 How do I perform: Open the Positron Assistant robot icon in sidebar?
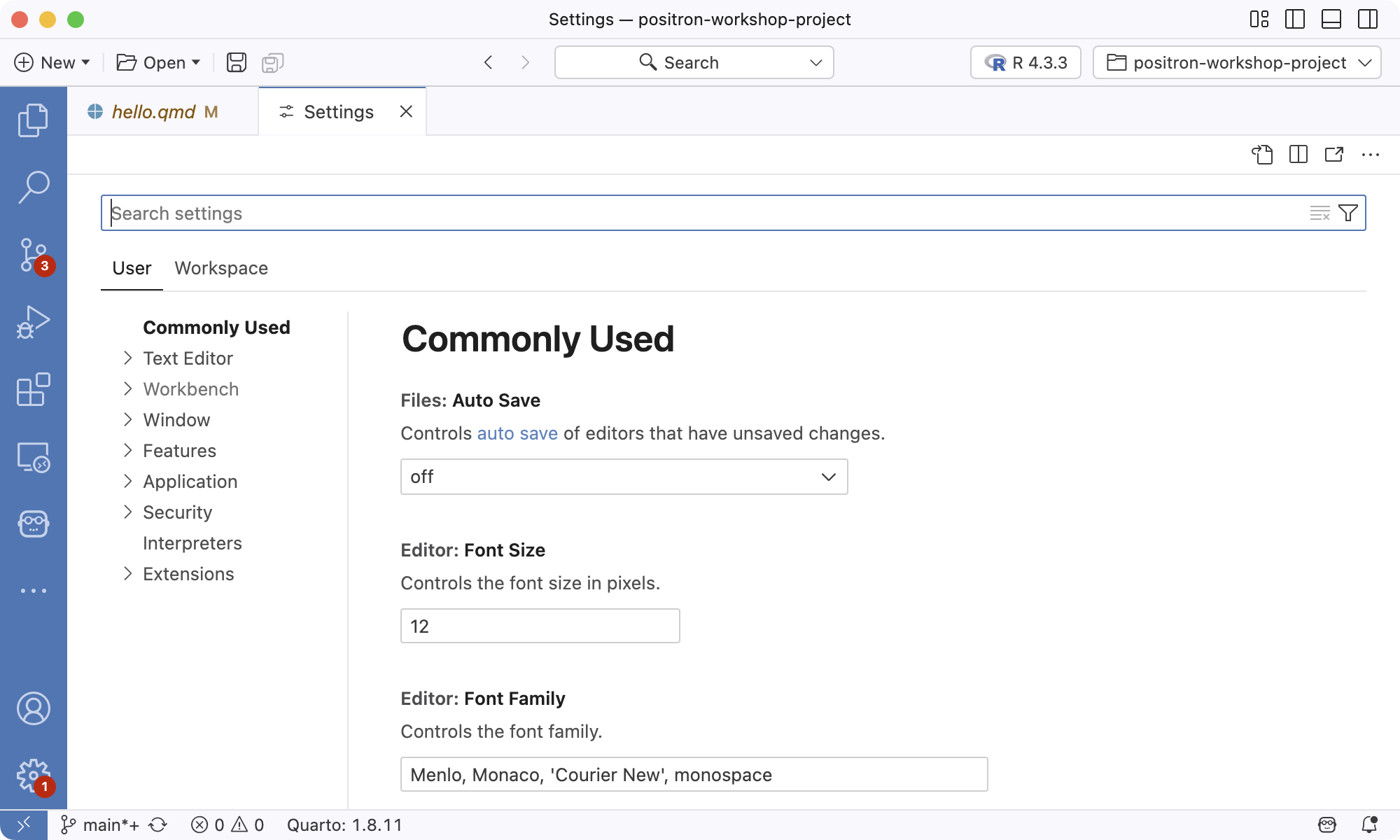pos(33,524)
